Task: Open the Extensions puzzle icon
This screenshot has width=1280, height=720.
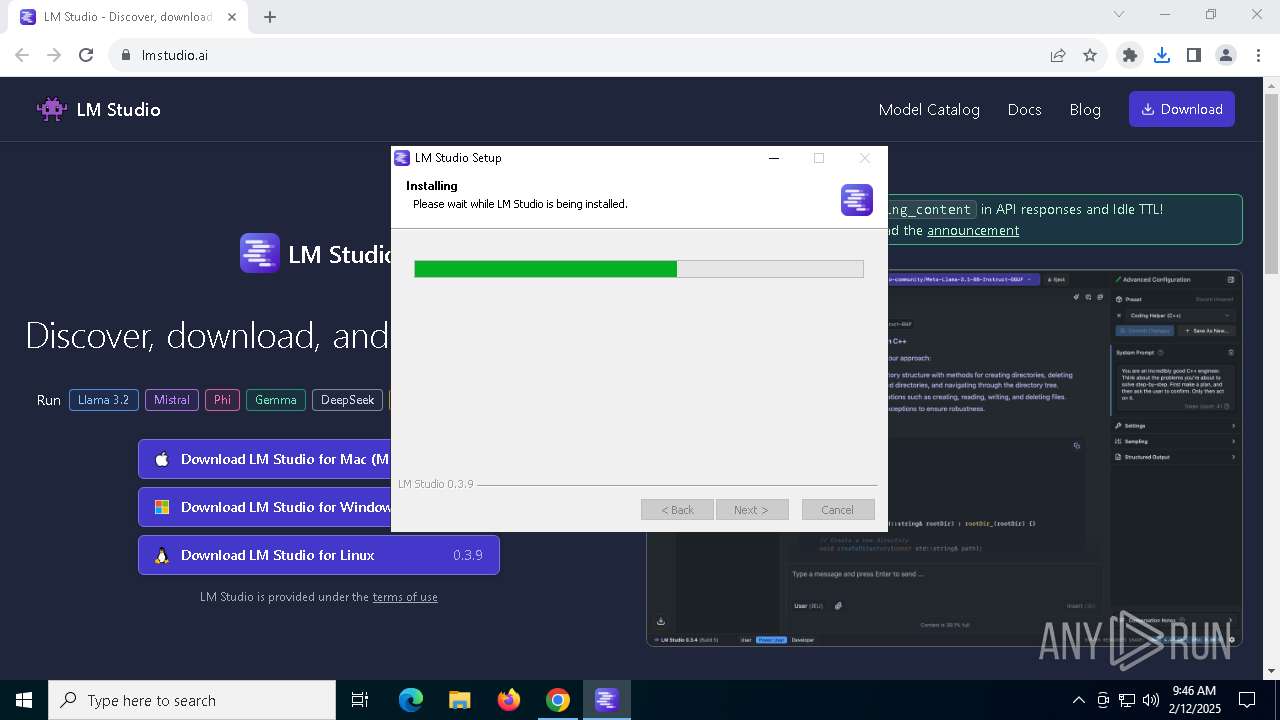Action: tap(1130, 55)
